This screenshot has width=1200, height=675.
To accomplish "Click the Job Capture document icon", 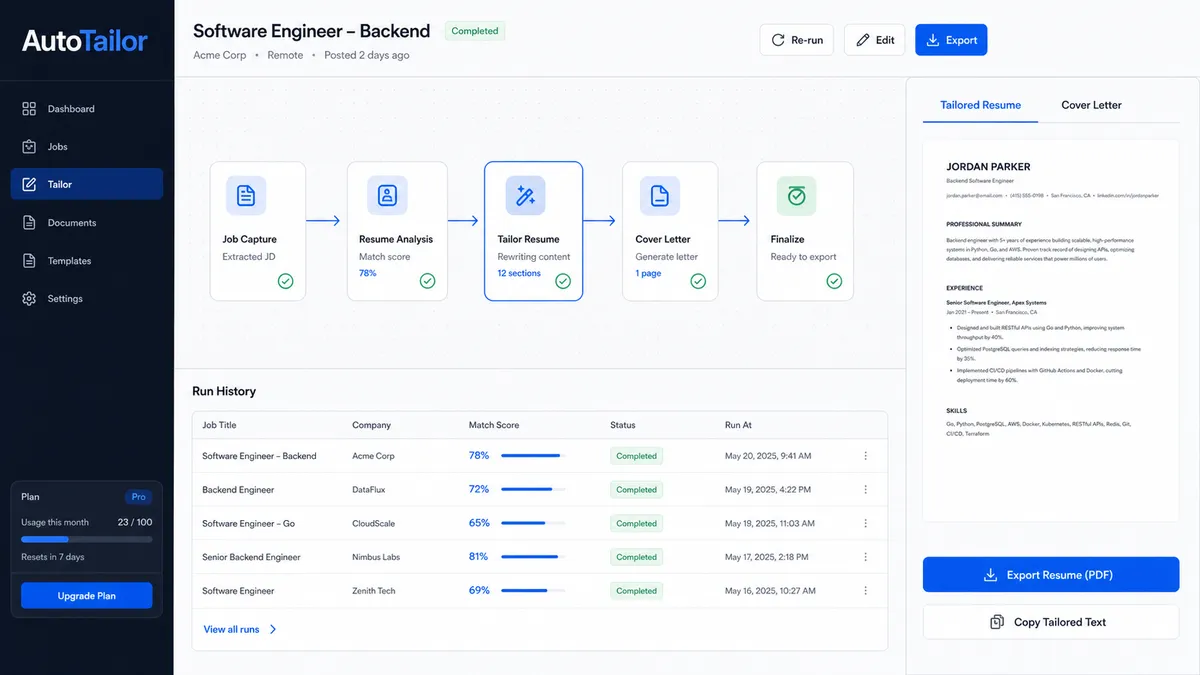I will pos(246,196).
